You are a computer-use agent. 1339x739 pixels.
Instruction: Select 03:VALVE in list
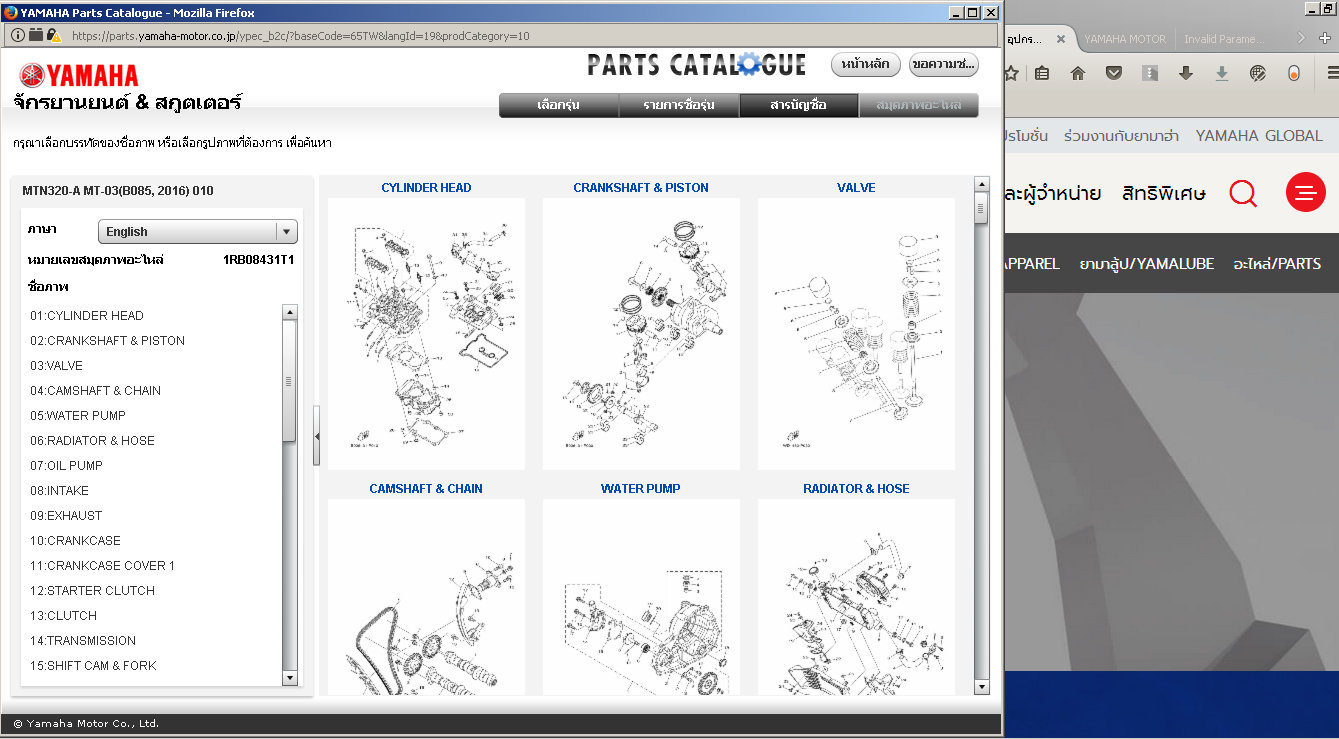coord(154,366)
